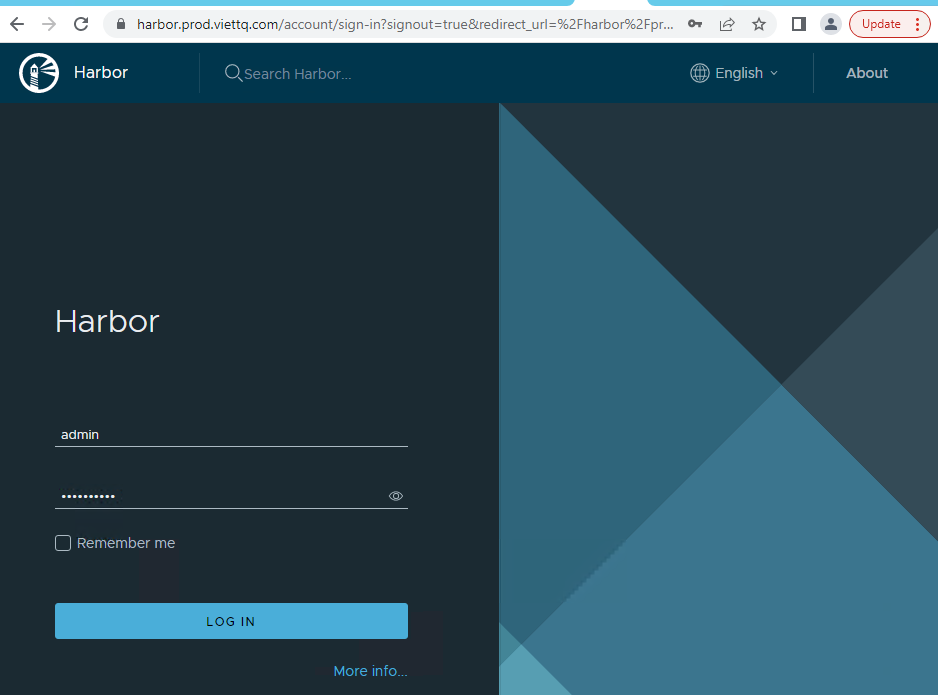
Task: Open the More info... link
Action: coord(370,671)
